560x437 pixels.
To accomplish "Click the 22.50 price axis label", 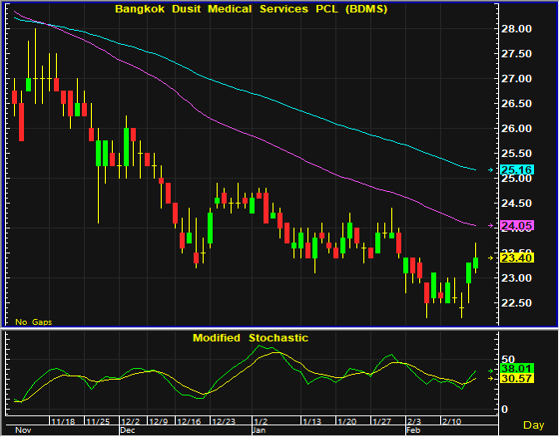I will pos(516,303).
